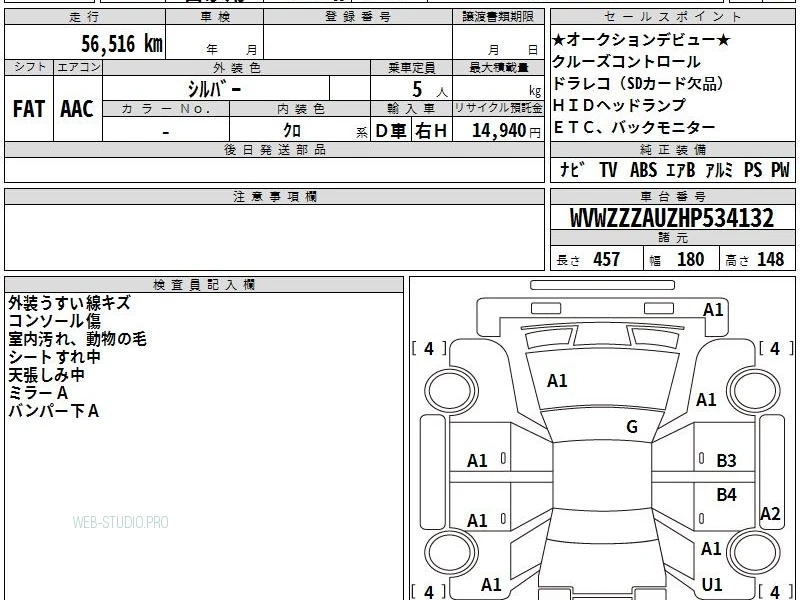Image resolution: width=800 pixels, height=600 pixels.
Task: Click the 外装色 header
Action: pyautogui.click(x=237, y=68)
